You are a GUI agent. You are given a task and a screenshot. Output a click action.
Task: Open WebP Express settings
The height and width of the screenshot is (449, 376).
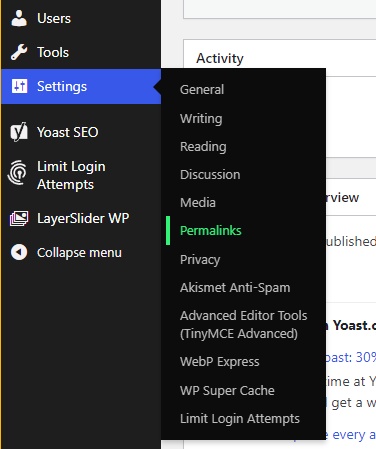[220, 362]
